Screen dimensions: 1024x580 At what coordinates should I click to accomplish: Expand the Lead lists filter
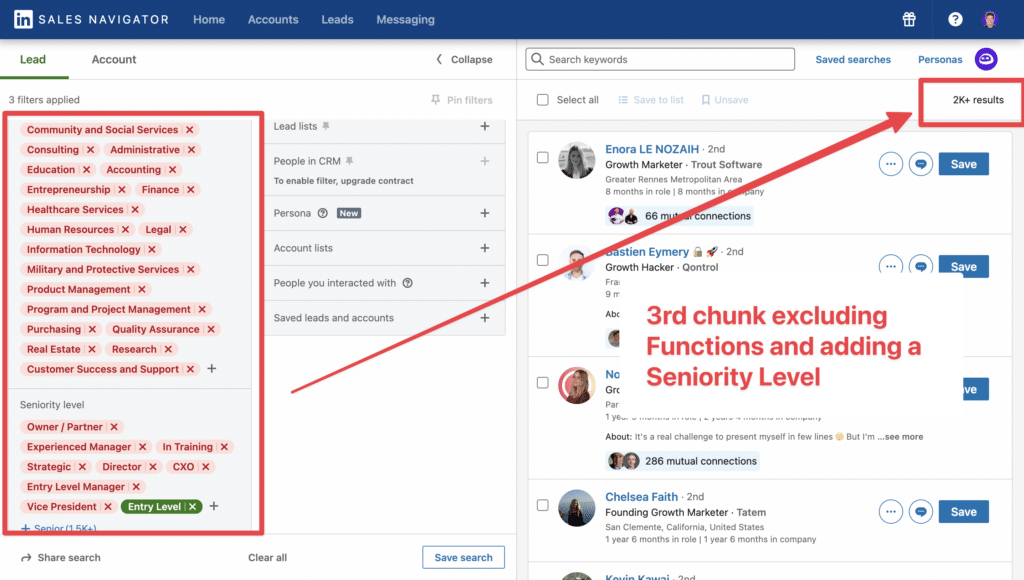(x=485, y=126)
